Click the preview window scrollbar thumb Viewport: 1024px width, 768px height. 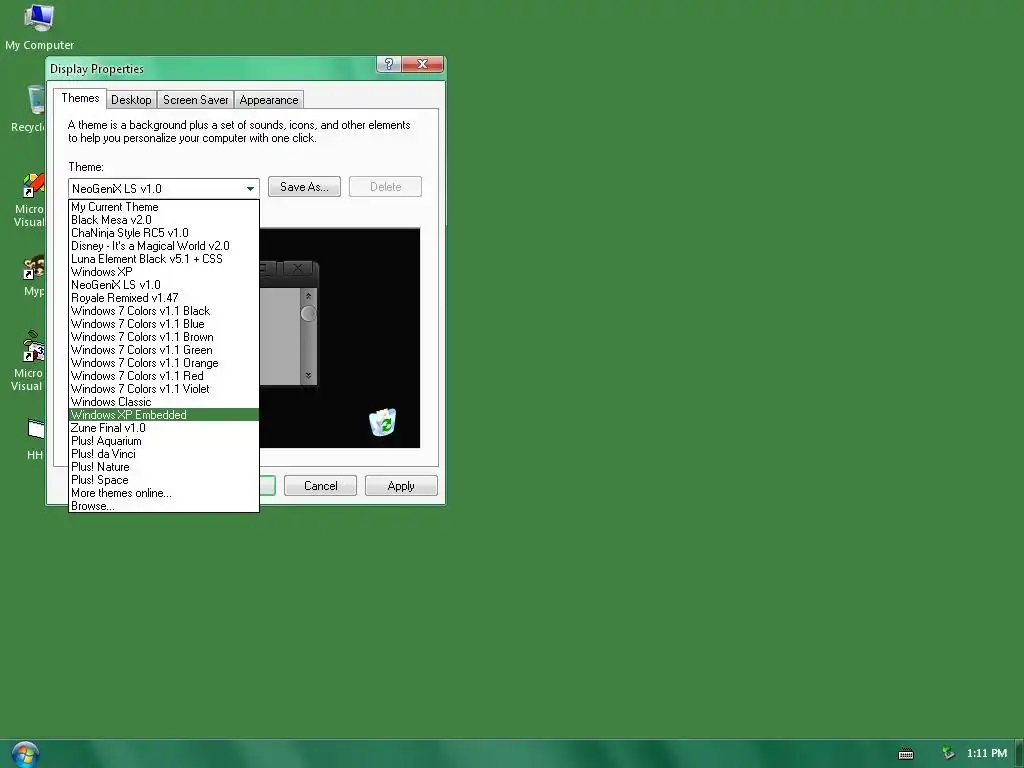pyautogui.click(x=308, y=314)
